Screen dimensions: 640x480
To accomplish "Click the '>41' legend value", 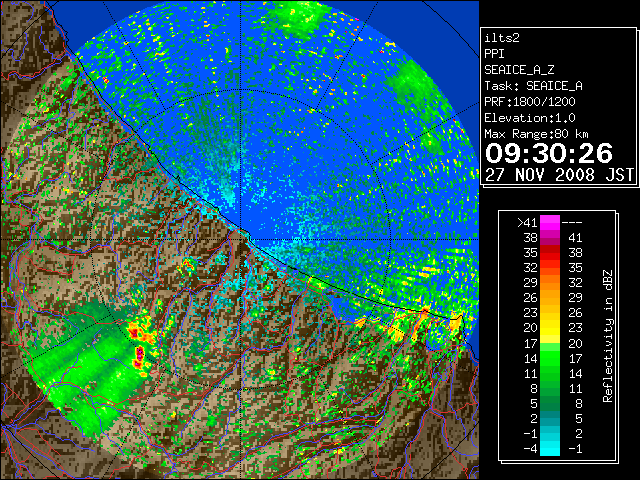I will pyautogui.click(x=527, y=223).
